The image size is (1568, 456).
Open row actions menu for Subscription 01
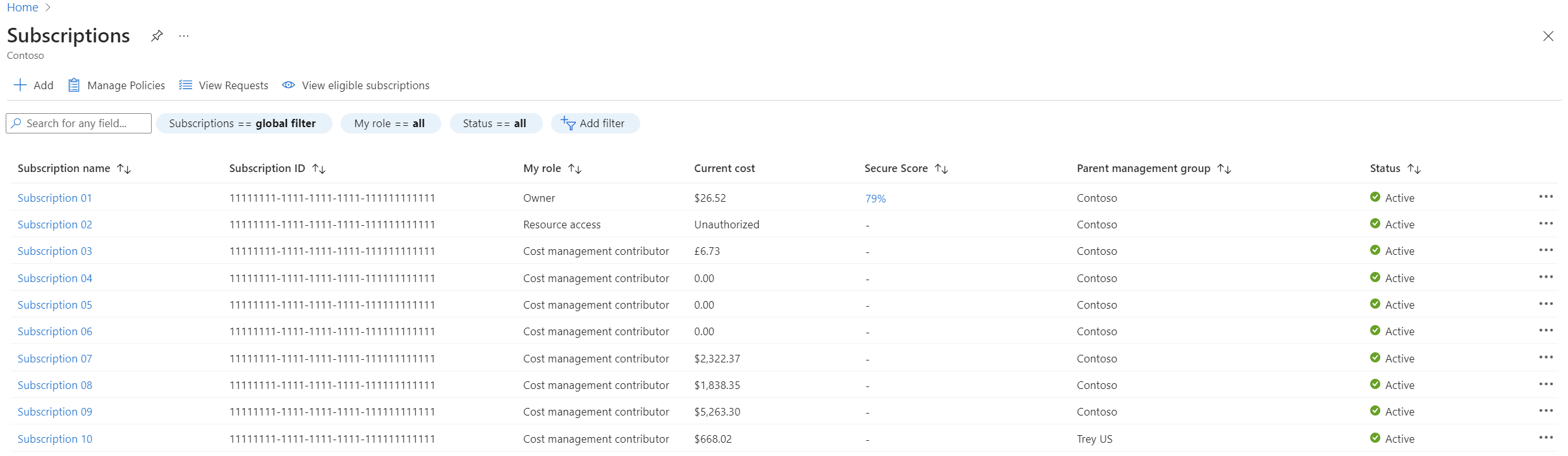point(1545,197)
